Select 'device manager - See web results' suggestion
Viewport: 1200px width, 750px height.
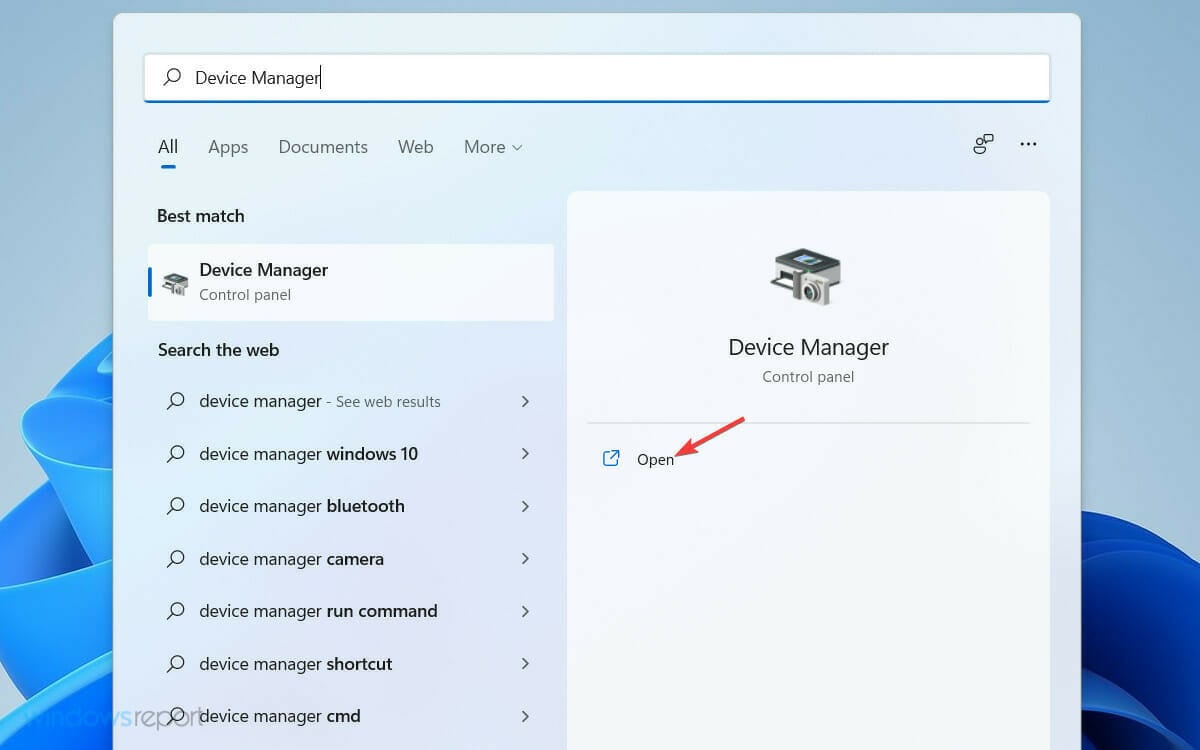click(x=351, y=401)
